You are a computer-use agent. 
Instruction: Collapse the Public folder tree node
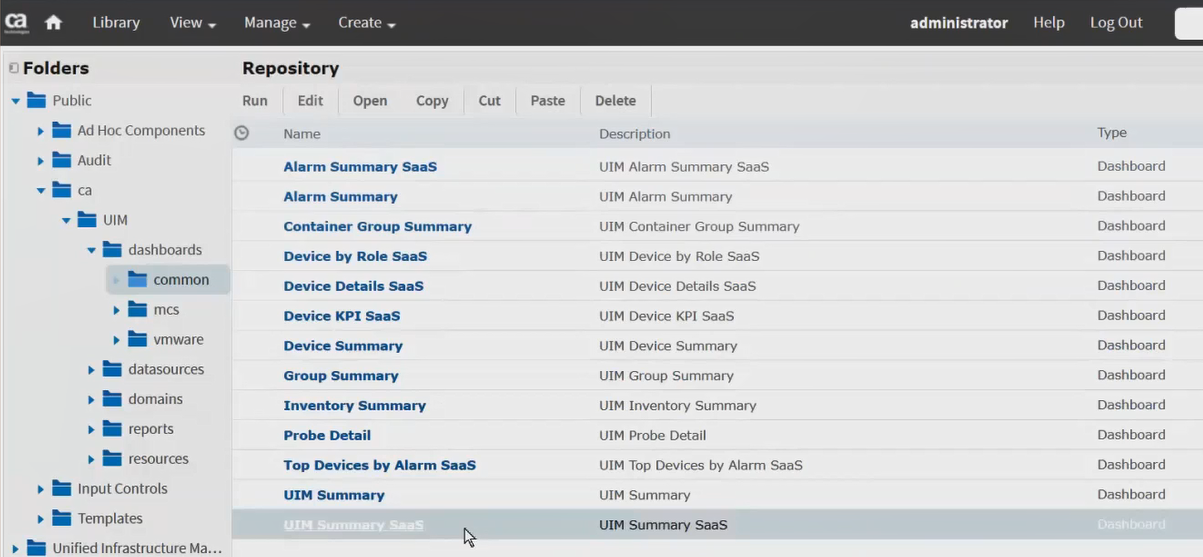tap(16, 101)
